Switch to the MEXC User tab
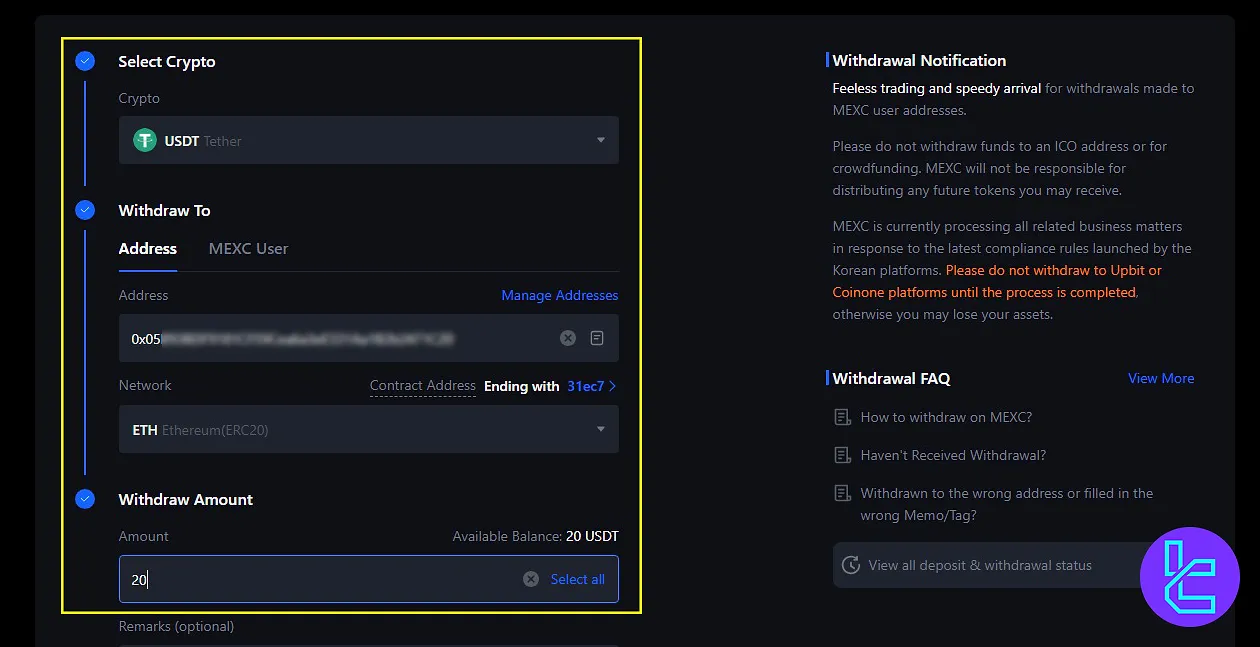The image size is (1260, 647). [x=248, y=249]
